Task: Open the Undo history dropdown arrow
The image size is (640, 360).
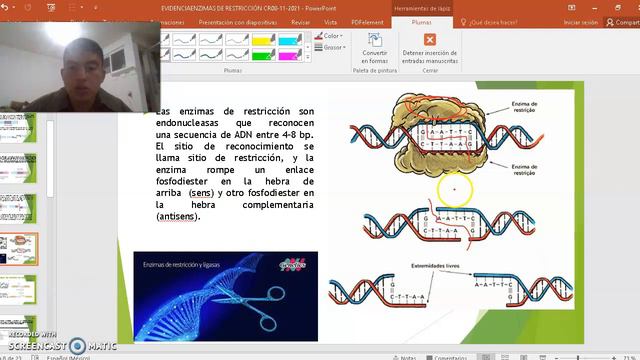Action: tap(14, 7)
